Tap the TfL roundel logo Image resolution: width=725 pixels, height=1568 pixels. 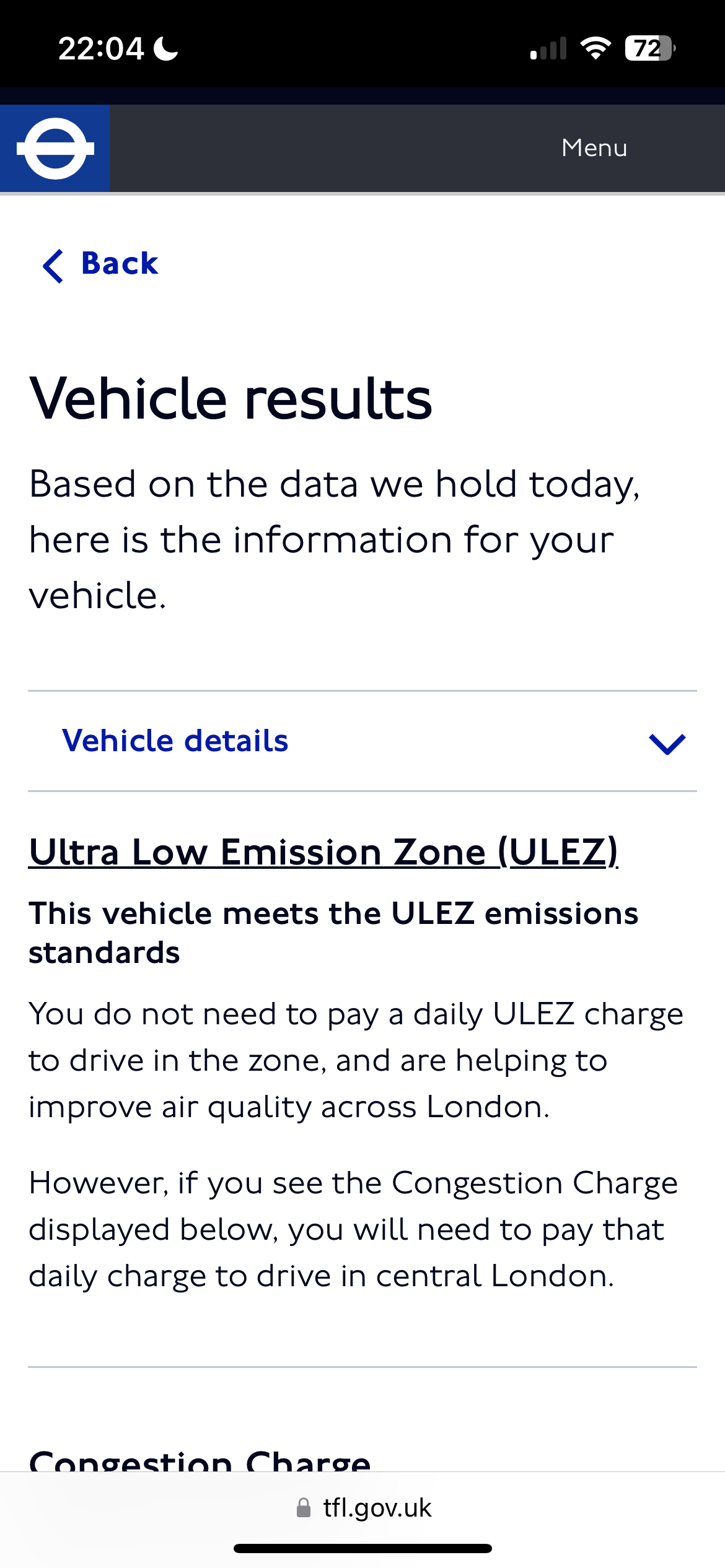(x=55, y=148)
